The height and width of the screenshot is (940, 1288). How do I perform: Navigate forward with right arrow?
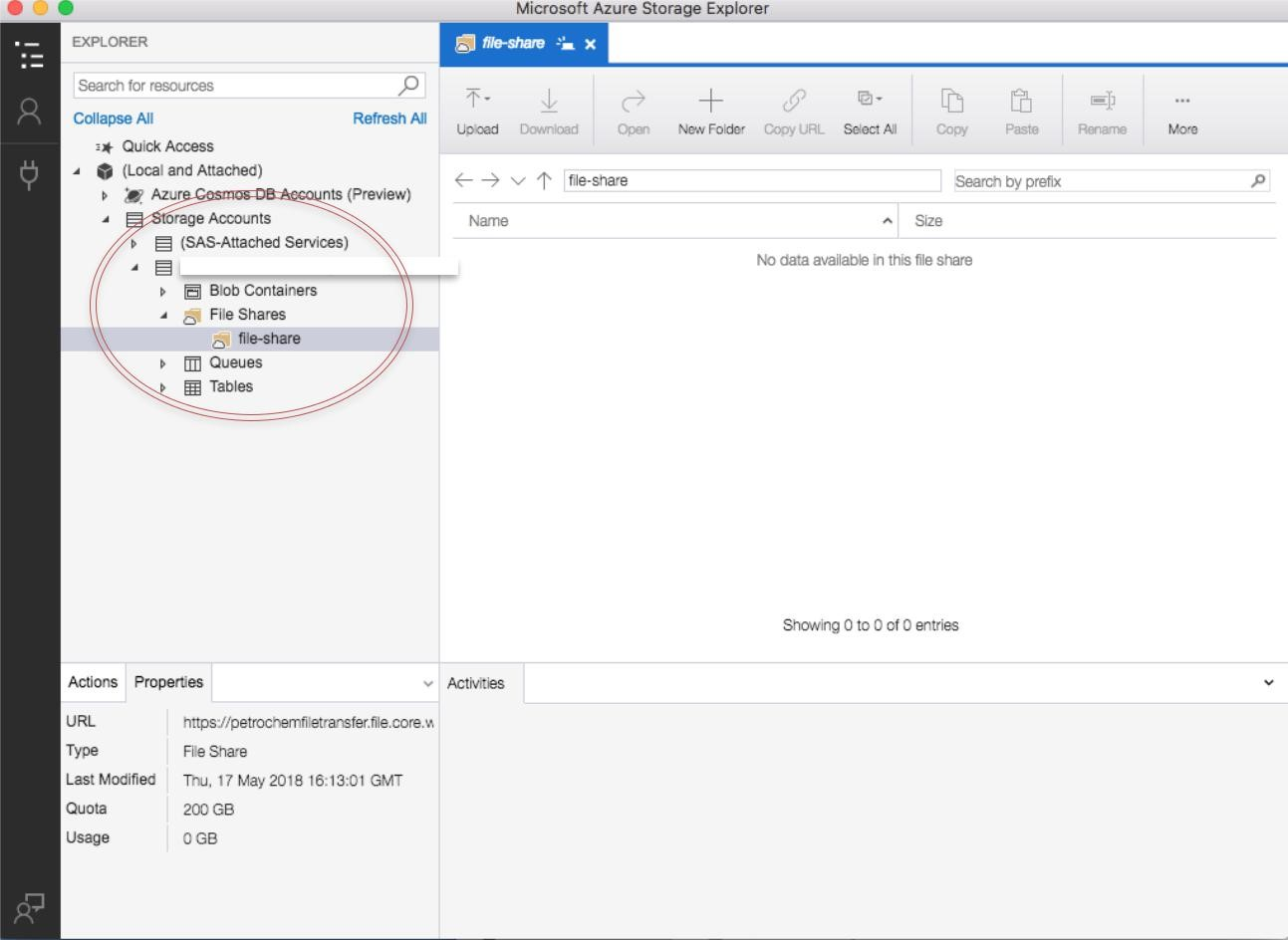(490, 180)
